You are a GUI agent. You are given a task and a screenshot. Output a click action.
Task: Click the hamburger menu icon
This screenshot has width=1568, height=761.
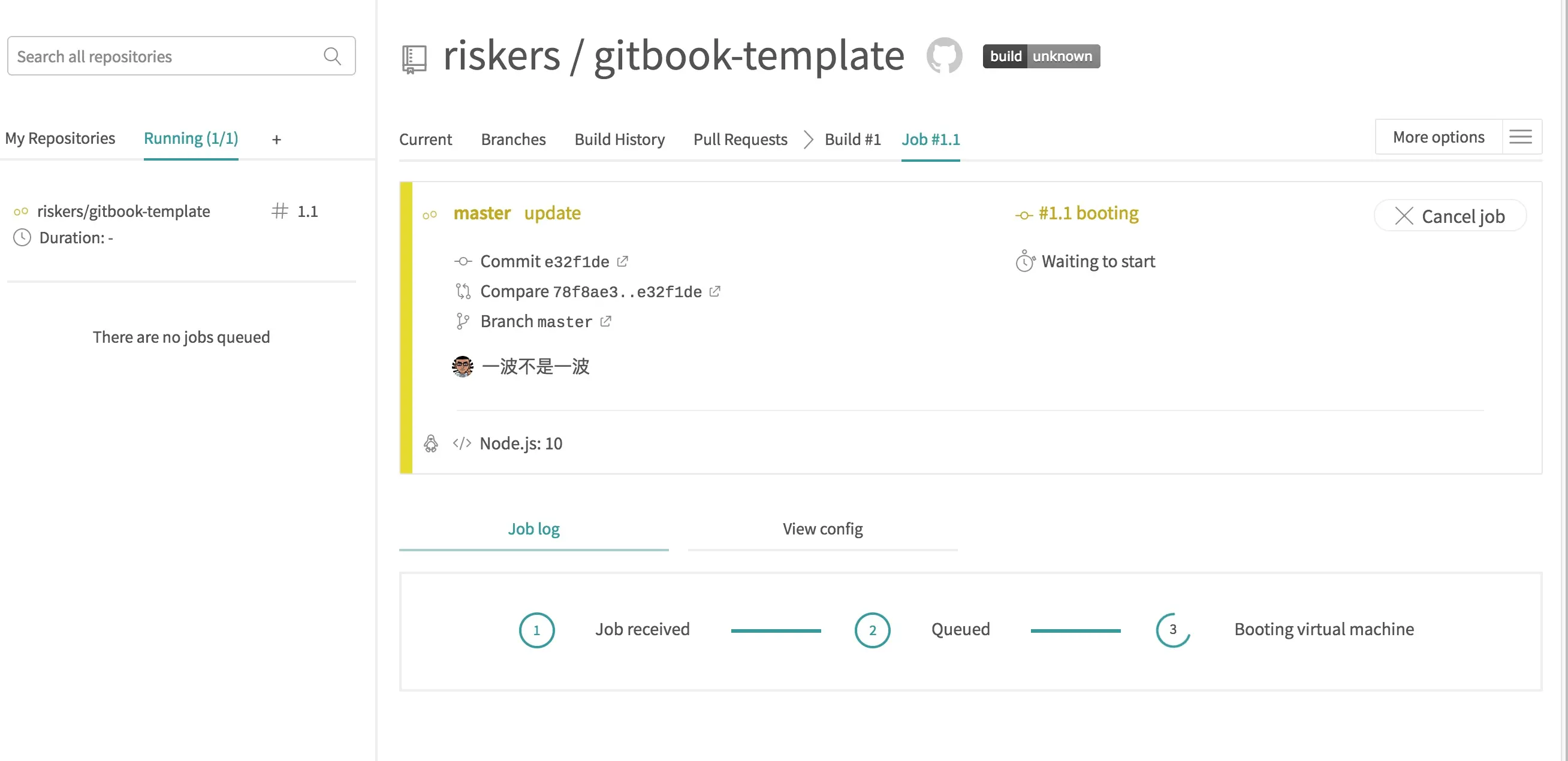1521,137
